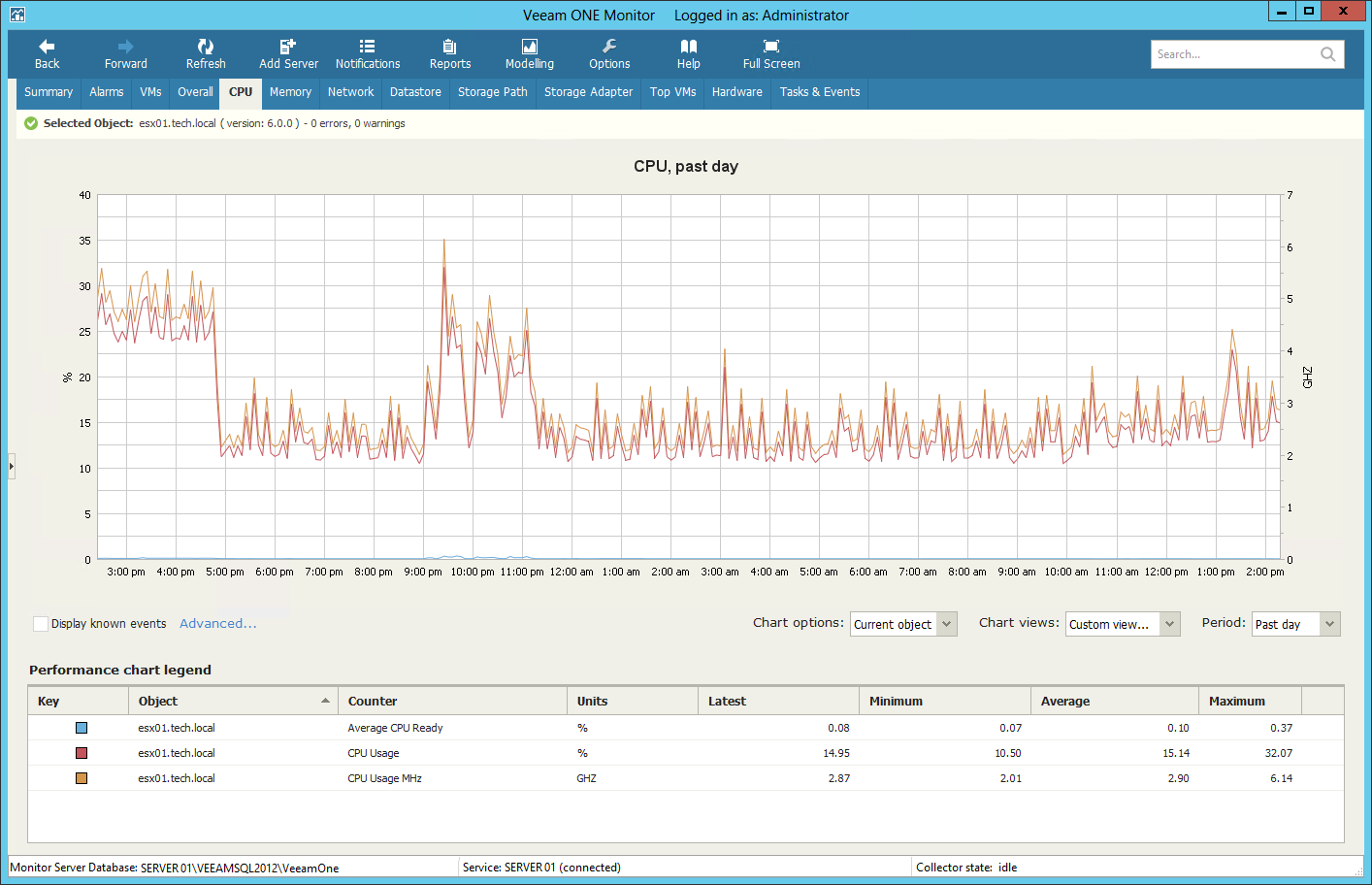Screen dimensions: 1372x885
Task: Click the Refresh icon in toolbar
Action: [x=206, y=47]
